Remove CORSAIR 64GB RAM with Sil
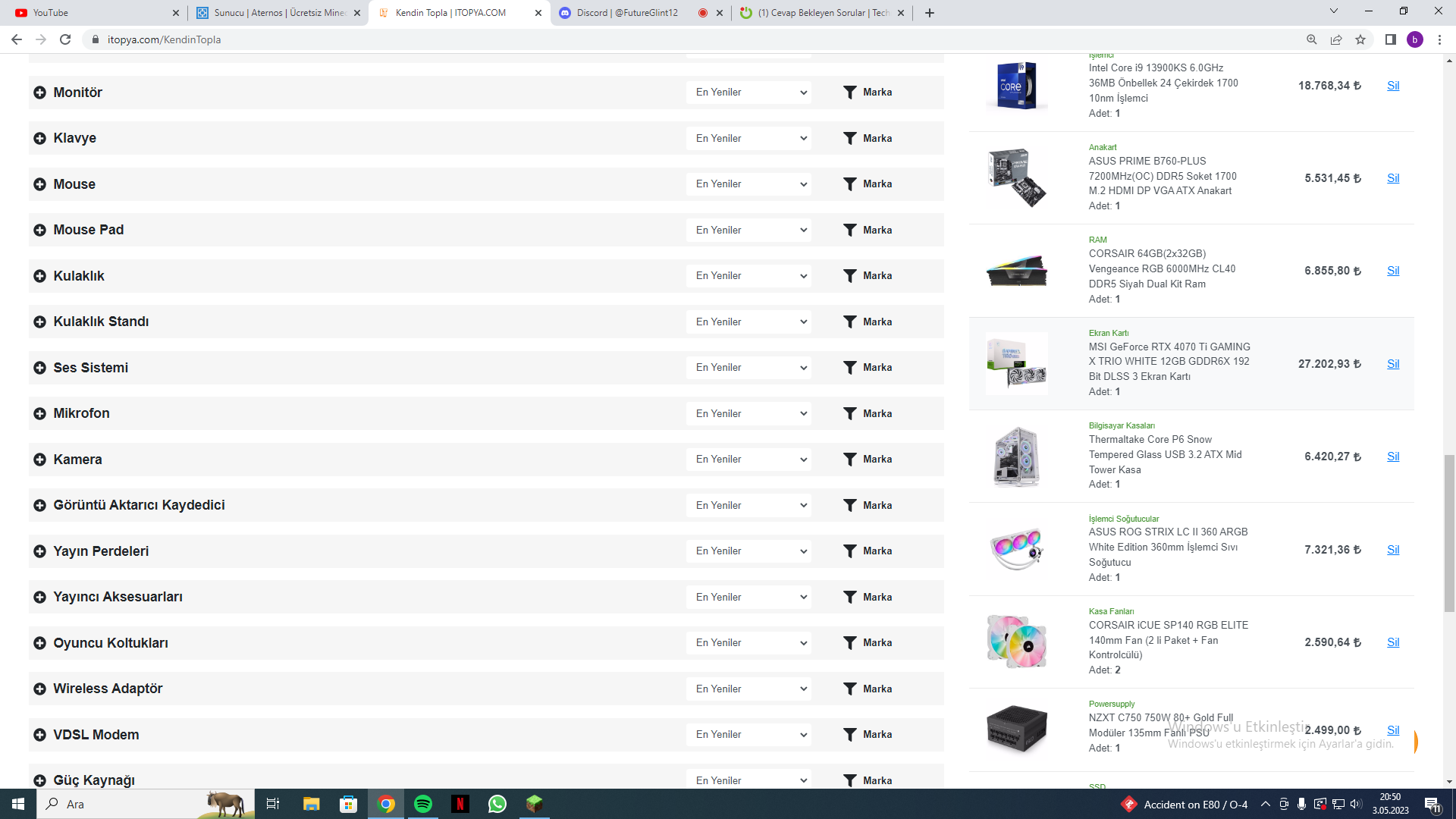Image resolution: width=1456 pixels, height=819 pixels. (x=1393, y=271)
